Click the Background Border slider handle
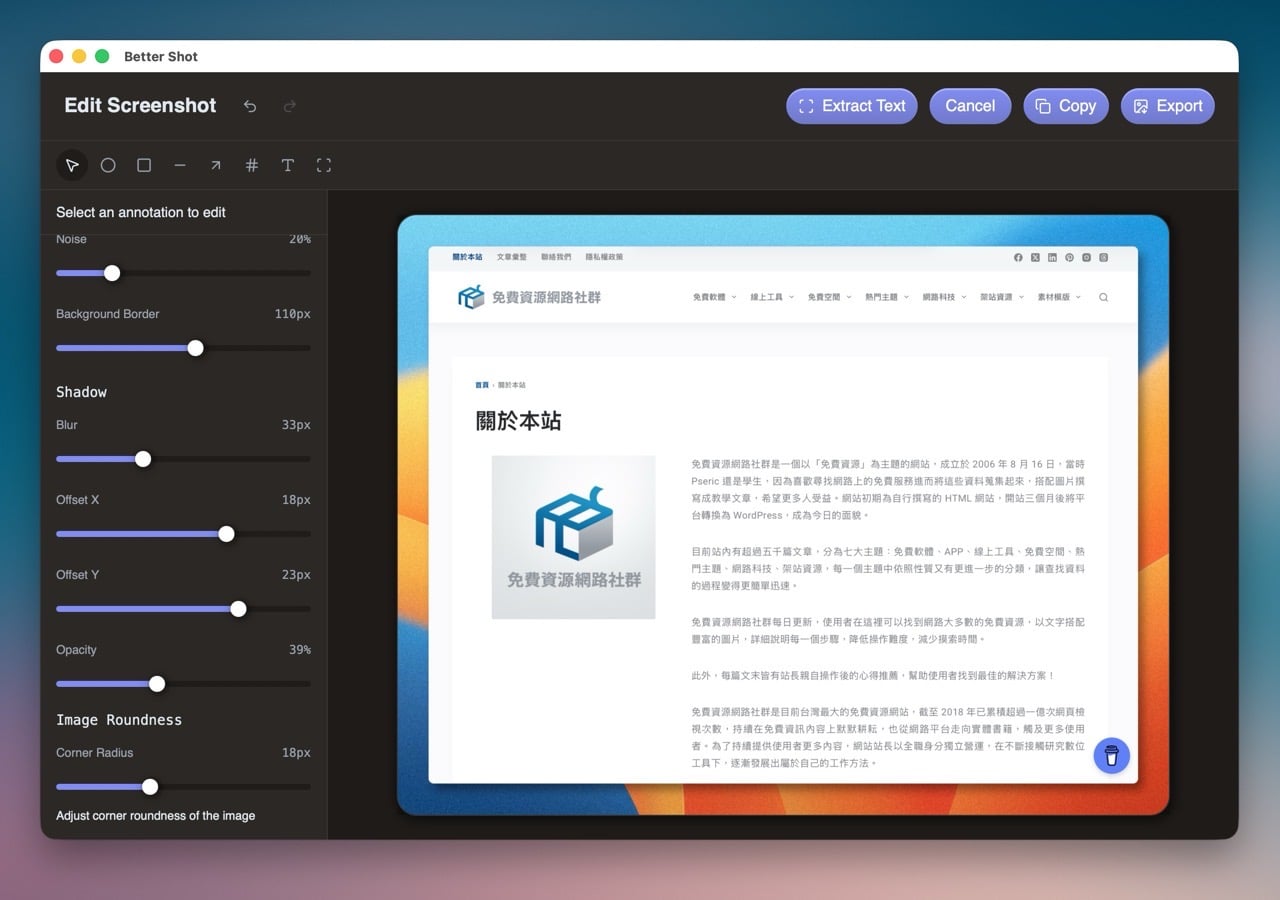Screen dimensions: 1280x900 [x=196, y=348]
